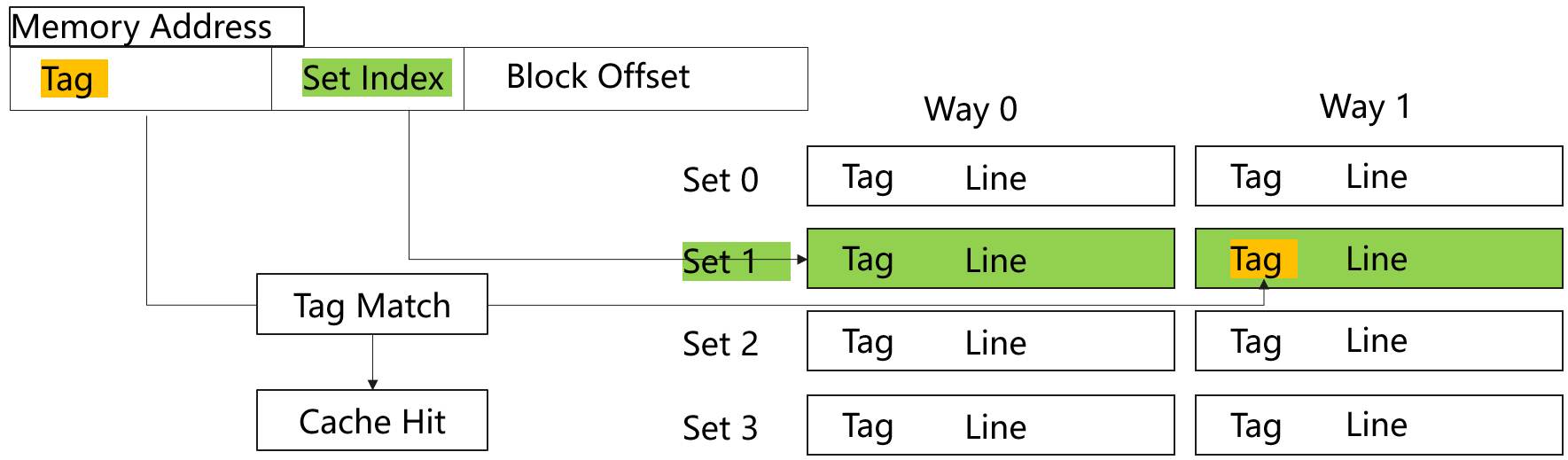Click the Set 0 row label

pyautogui.click(x=720, y=180)
